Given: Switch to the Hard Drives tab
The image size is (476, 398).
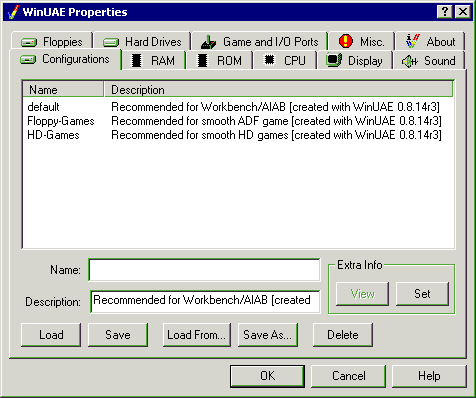Looking at the screenshot, I should click(x=142, y=42).
